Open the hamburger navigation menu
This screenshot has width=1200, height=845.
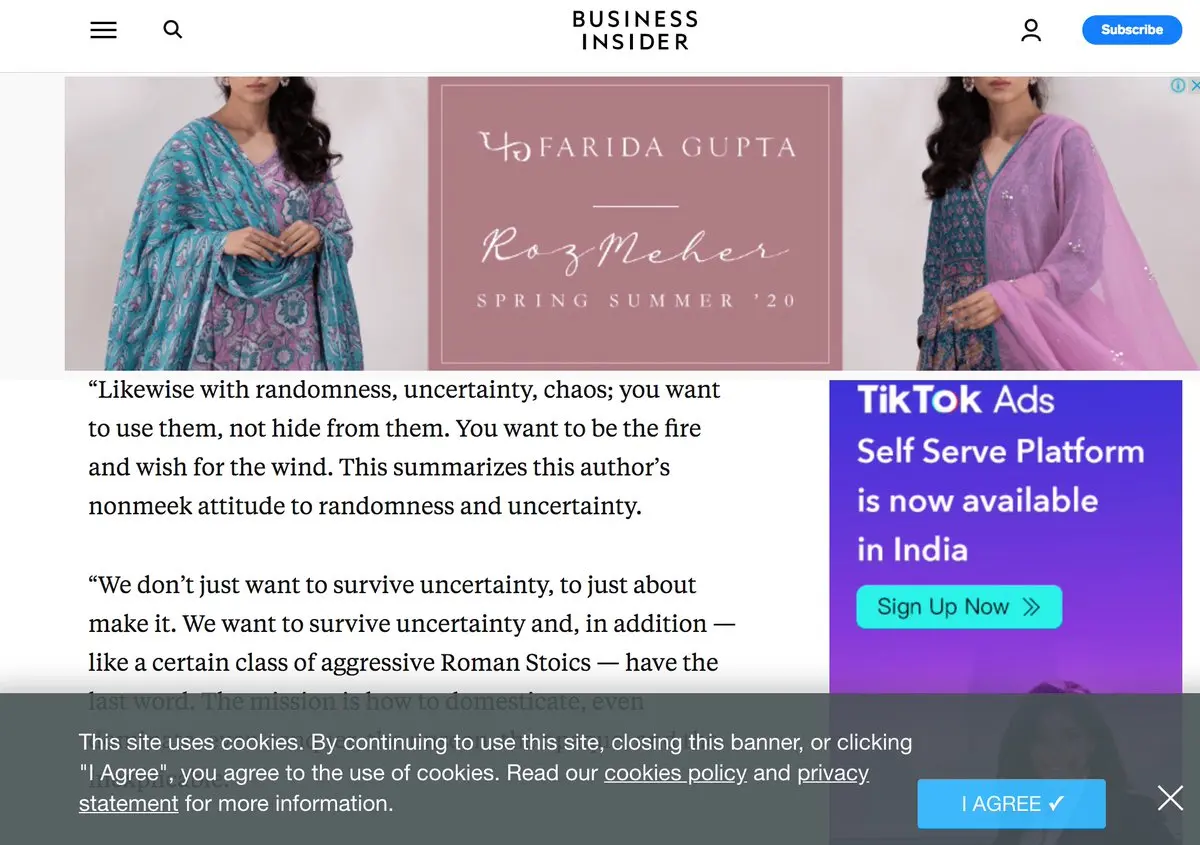103,30
